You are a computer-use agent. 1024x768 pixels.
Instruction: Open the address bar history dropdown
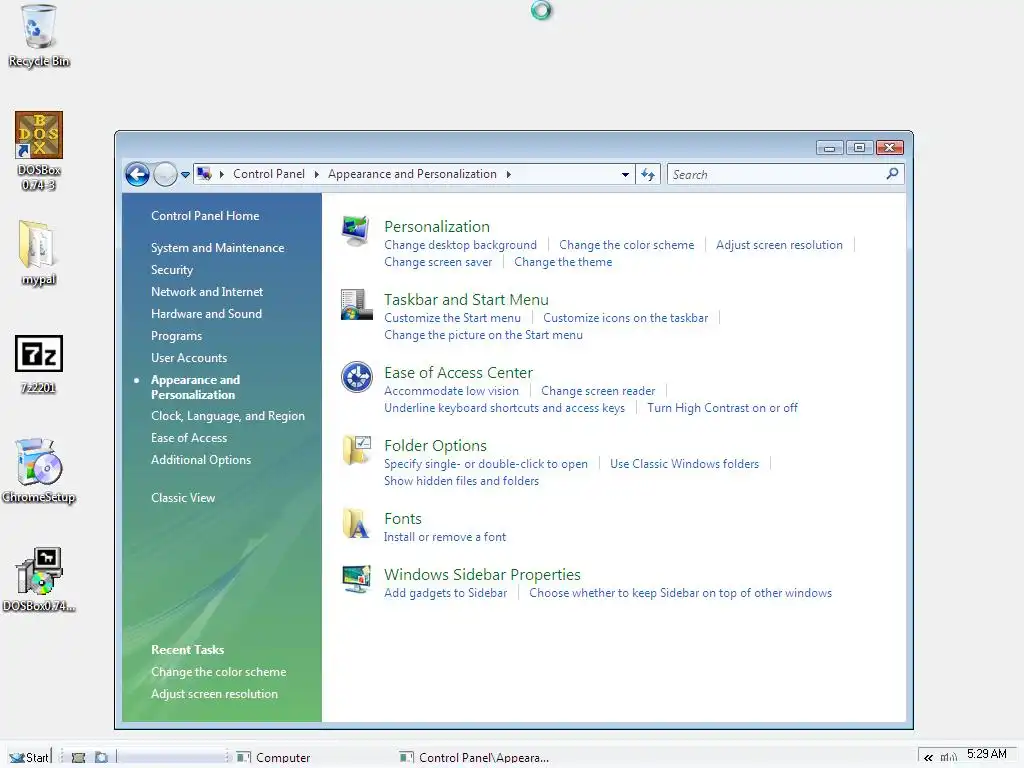click(x=625, y=174)
